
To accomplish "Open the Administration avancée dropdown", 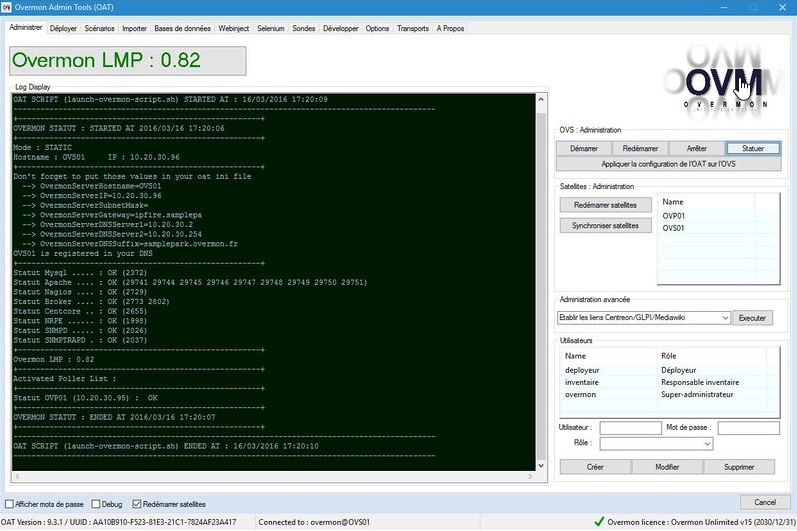I will pyautogui.click(x=724, y=318).
